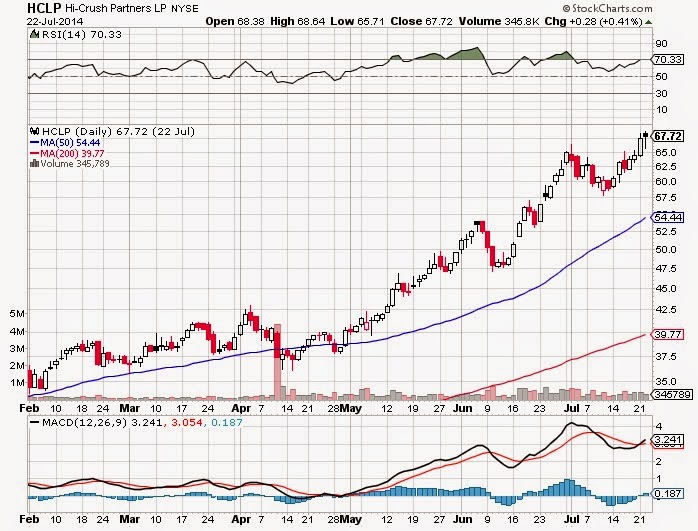698x531 pixels.
Task: Click the "HCLP (Daily) 67.72 (22 Jul)" legend
Action: pyautogui.click(x=118, y=131)
